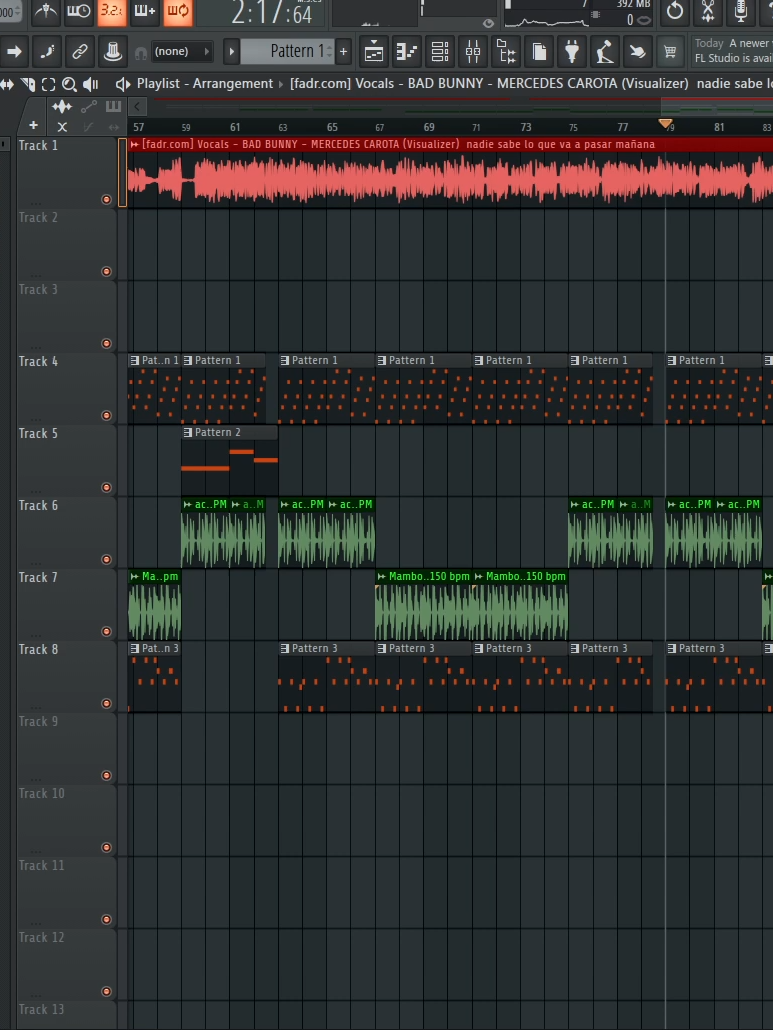Disable loop recording button

(177, 11)
